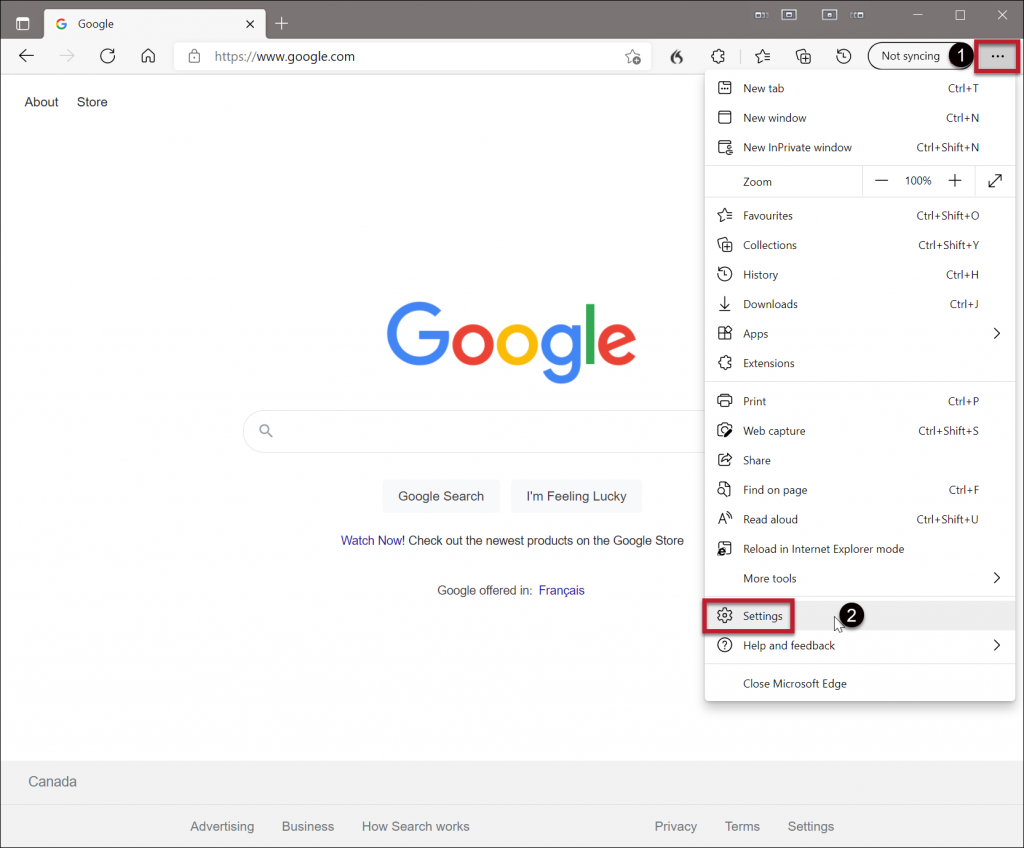Open Settings from the menu

pos(859,616)
